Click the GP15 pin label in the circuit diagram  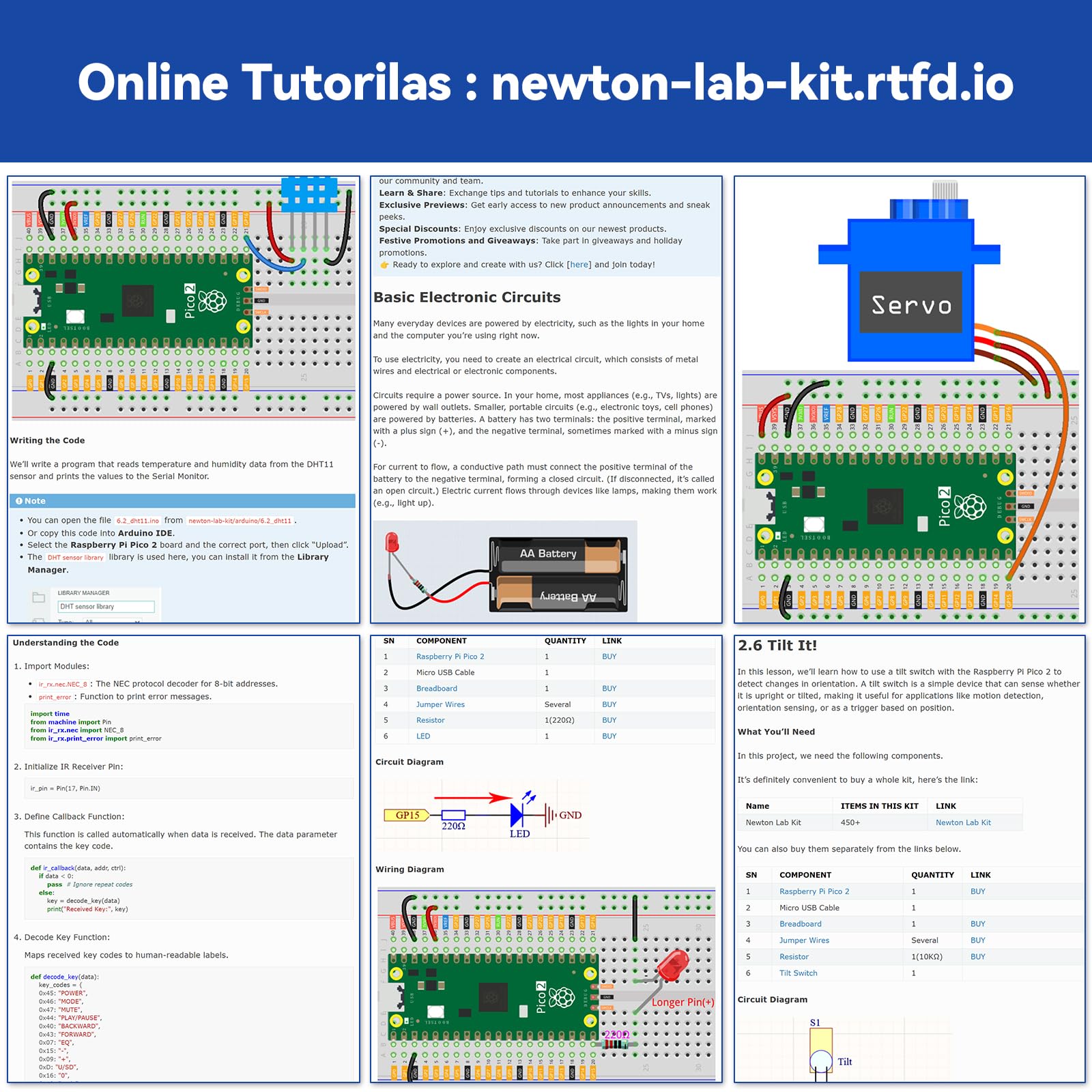407,815
